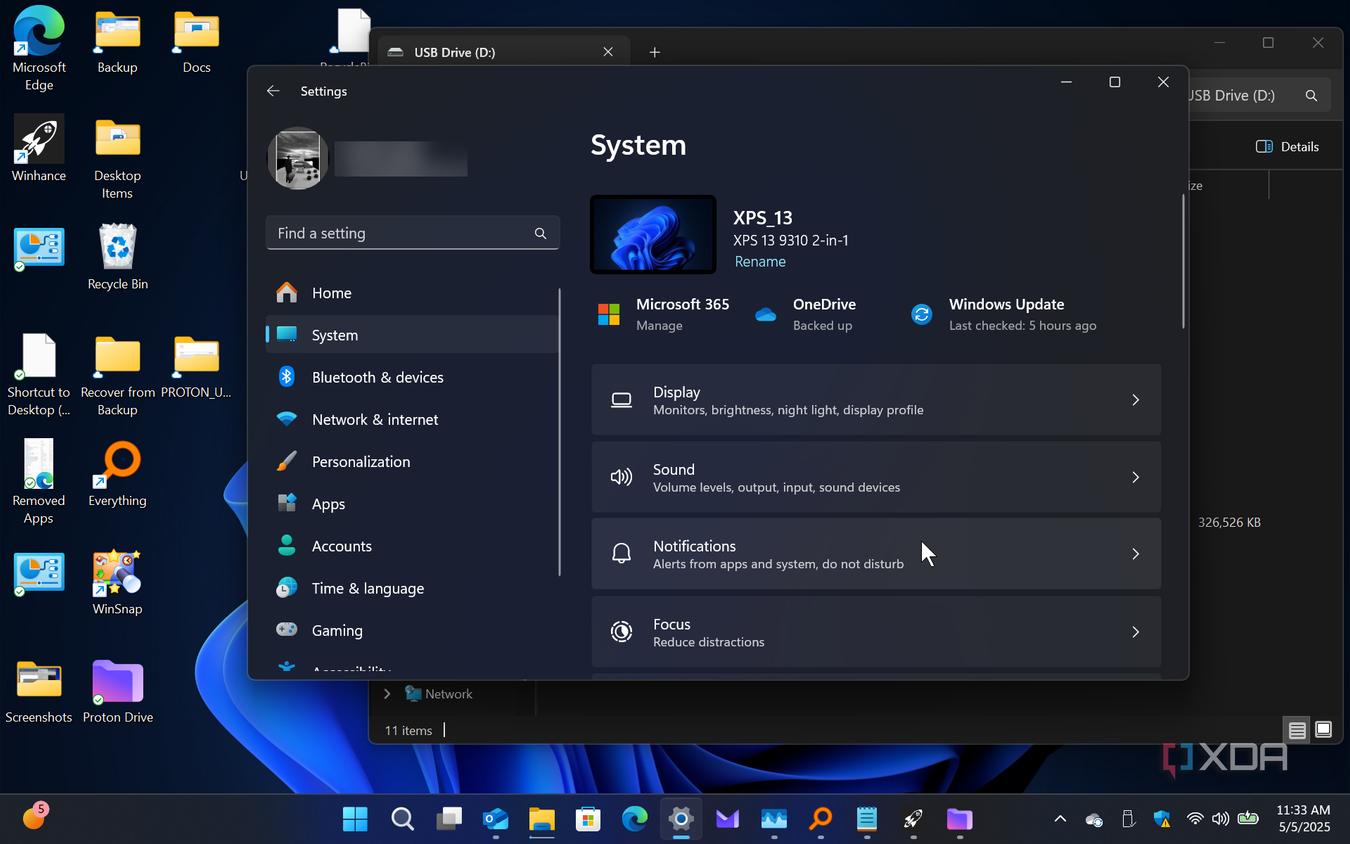
Task: Select the Removed Apps desktop file
Action: 39,483
